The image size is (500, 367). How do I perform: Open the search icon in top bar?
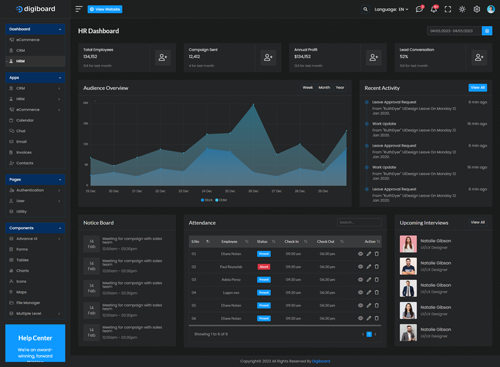click(x=365, y=9)
